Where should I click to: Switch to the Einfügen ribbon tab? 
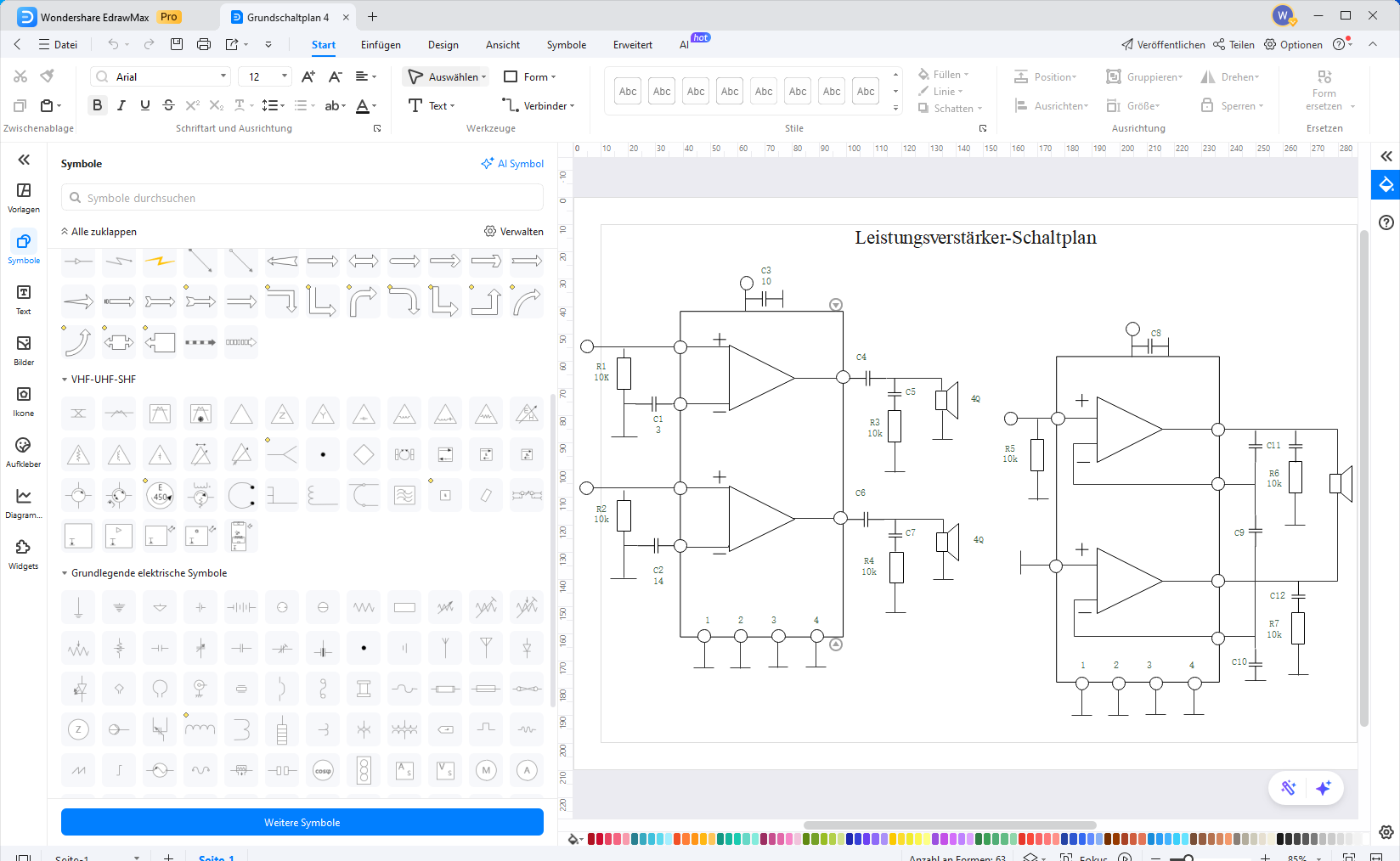click(381, 45)
